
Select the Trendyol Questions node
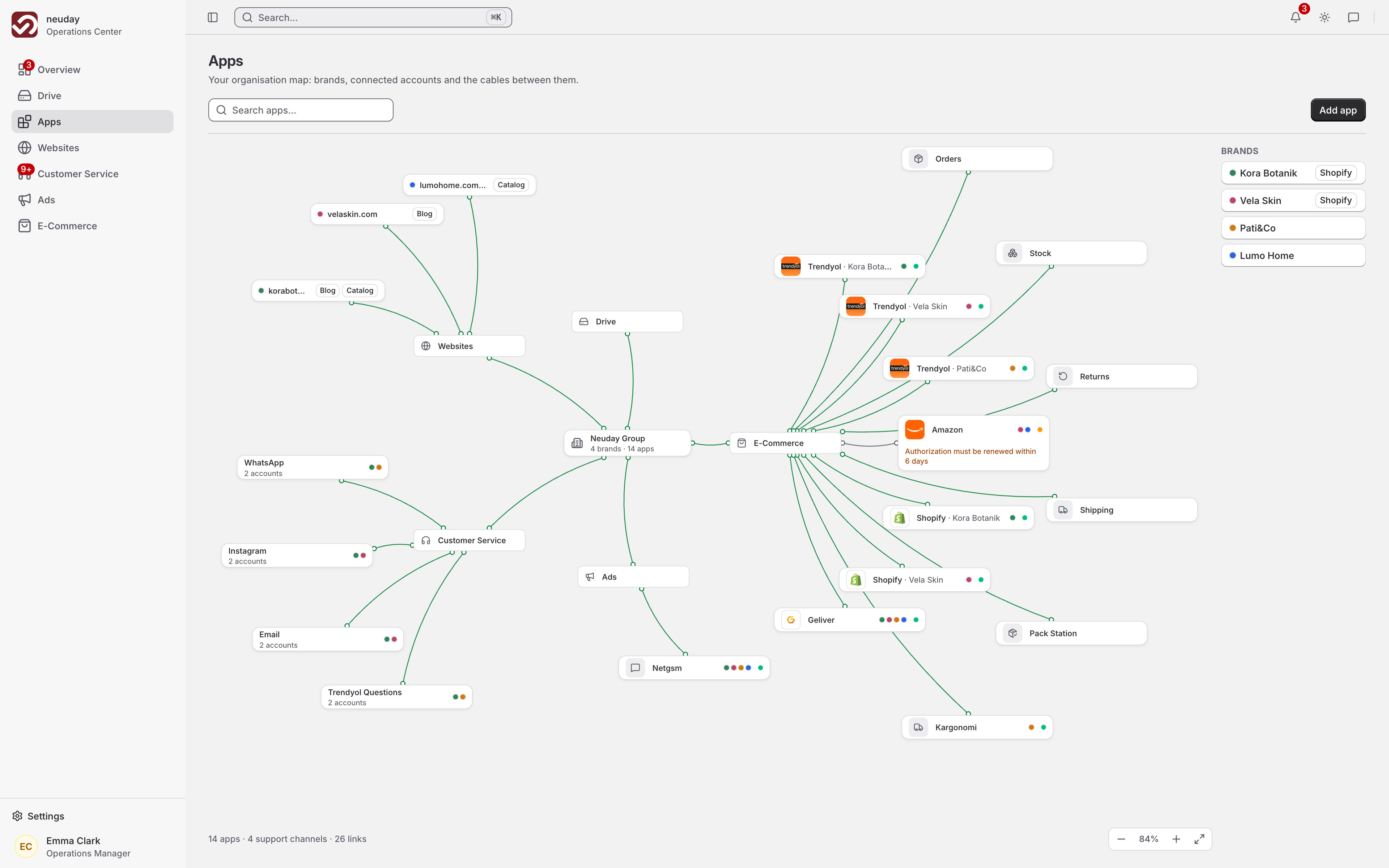[396, 697]
